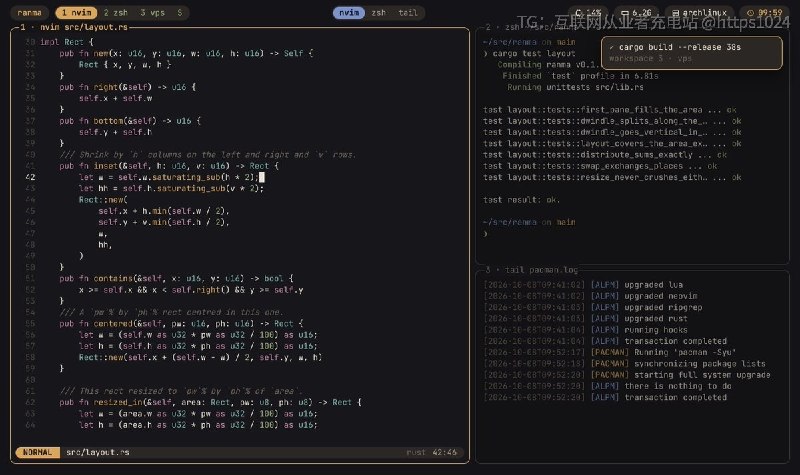Select the last workspace symbol after vps
The image size is (800, 475).
click(180, 12)
